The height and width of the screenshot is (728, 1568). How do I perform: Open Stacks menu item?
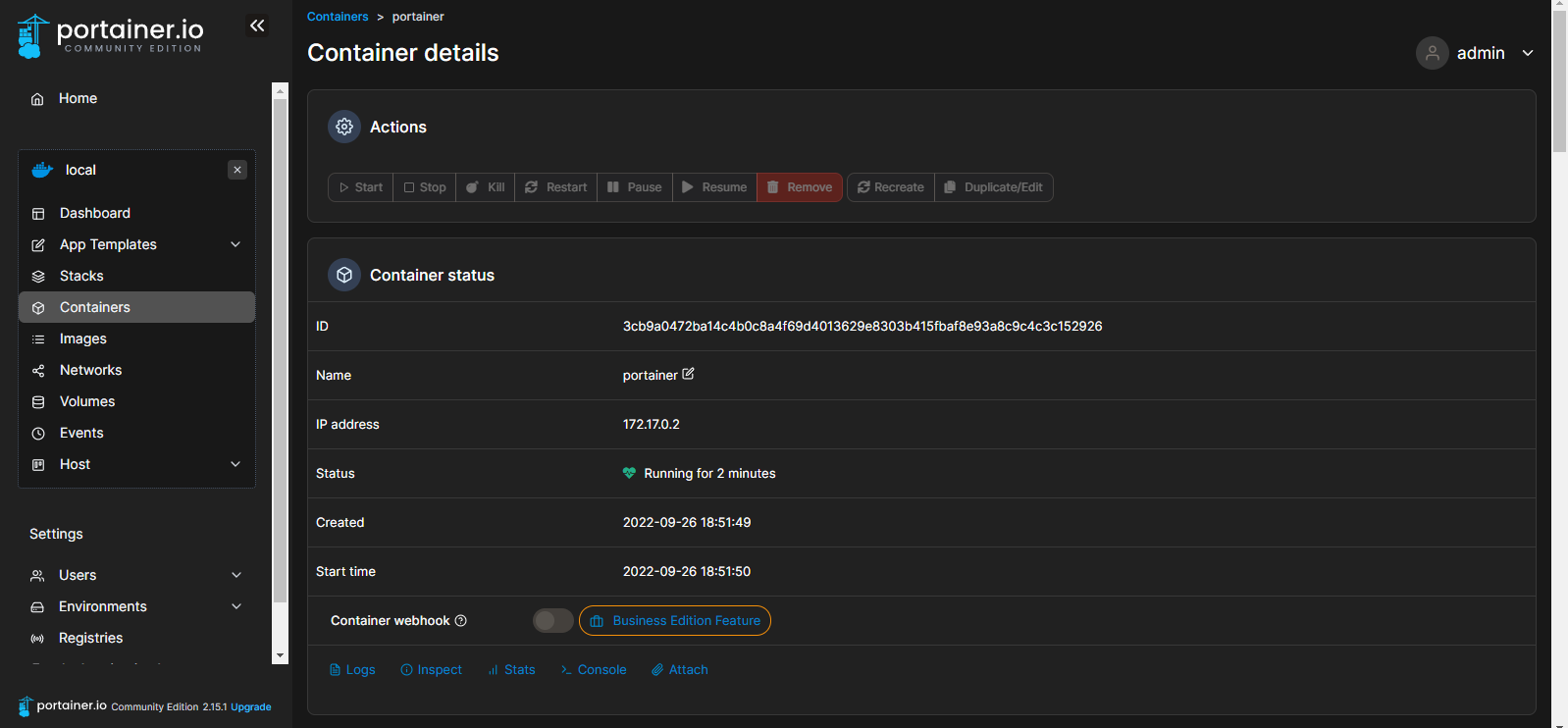pos(81,276)
